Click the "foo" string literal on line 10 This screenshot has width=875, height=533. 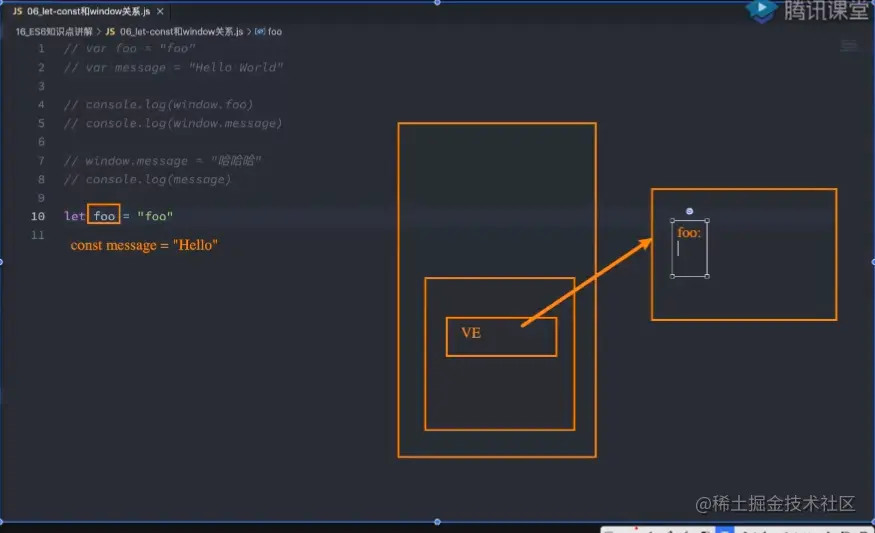[155, 216]
